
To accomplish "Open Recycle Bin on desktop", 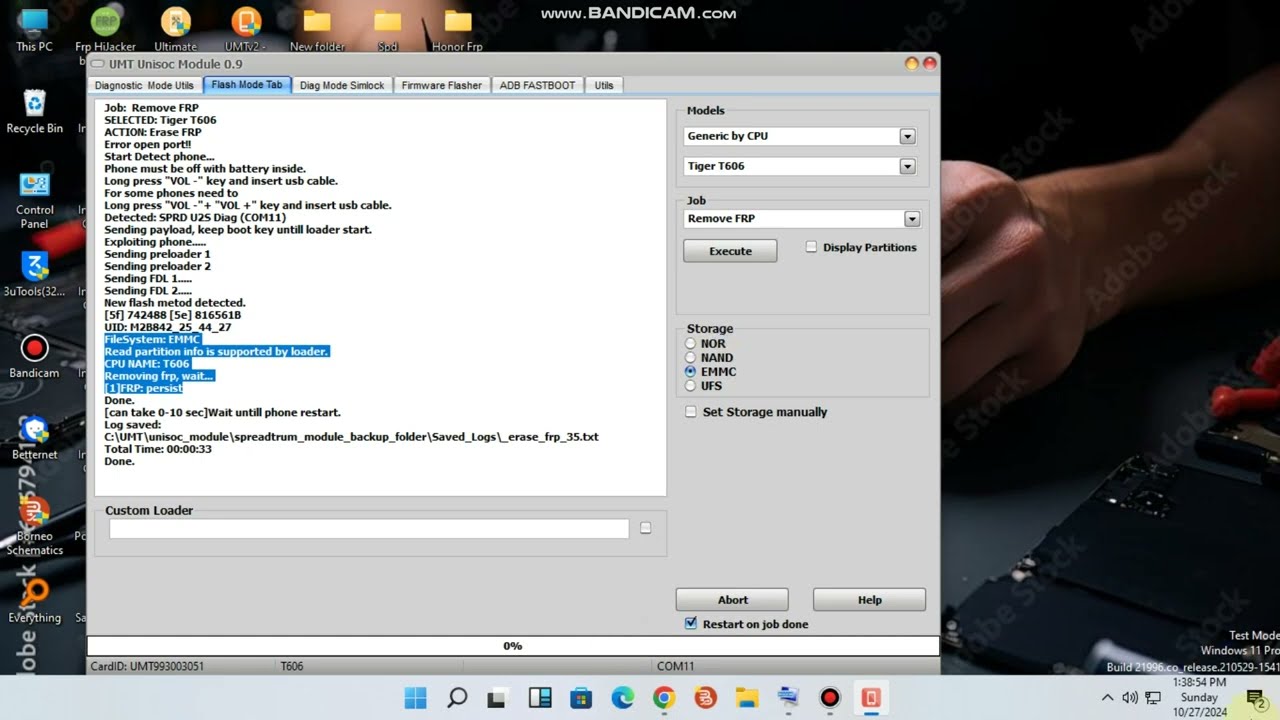I will click(x=34, y=111).
